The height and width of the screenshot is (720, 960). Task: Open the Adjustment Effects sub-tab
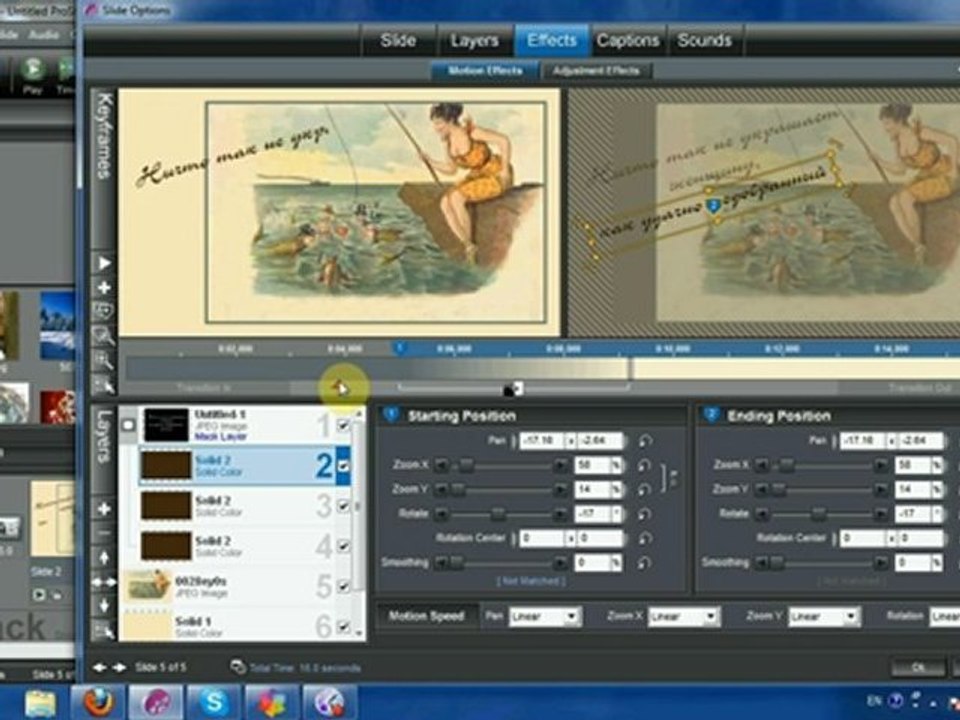click(596, 71)
